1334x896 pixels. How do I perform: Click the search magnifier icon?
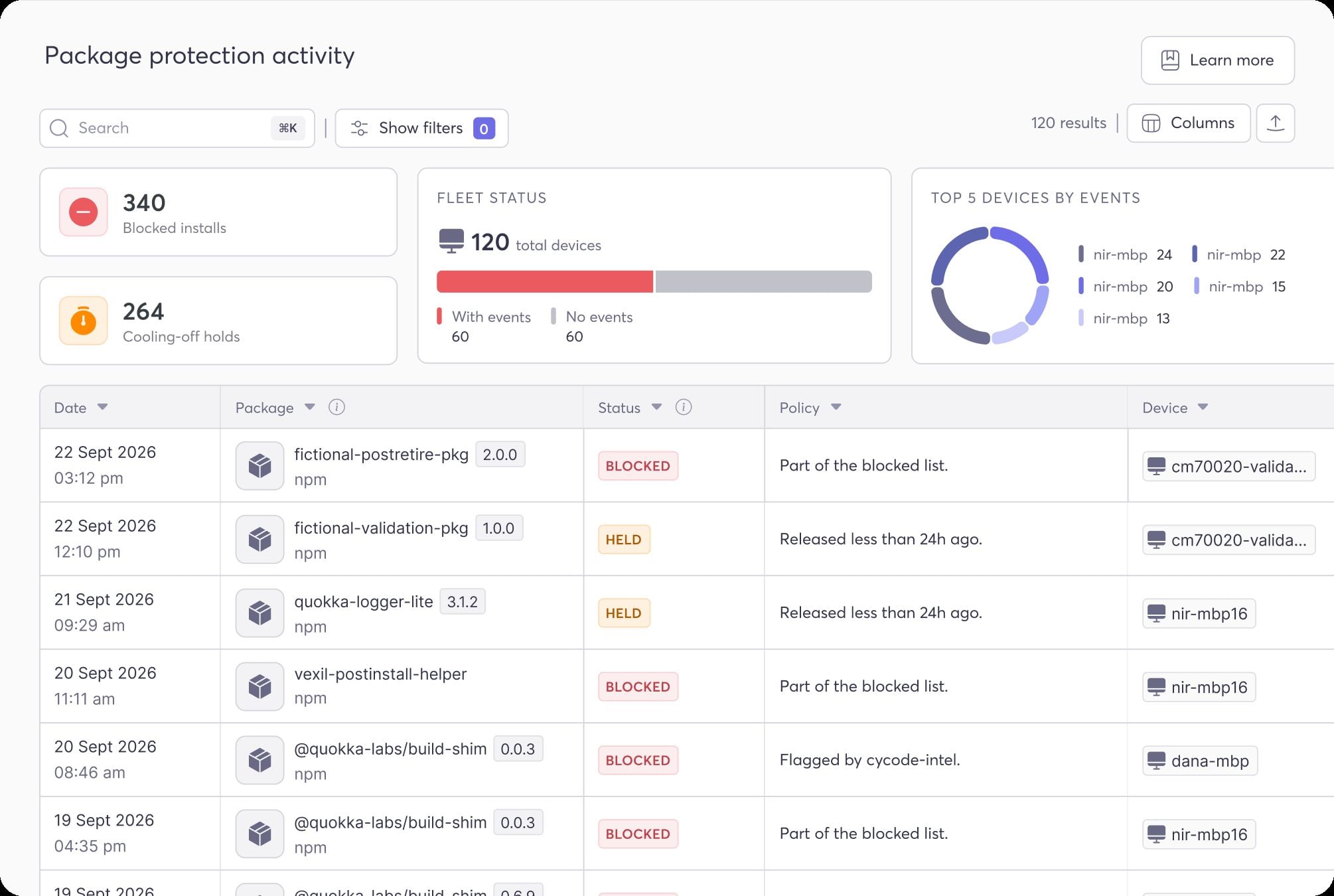59,128
